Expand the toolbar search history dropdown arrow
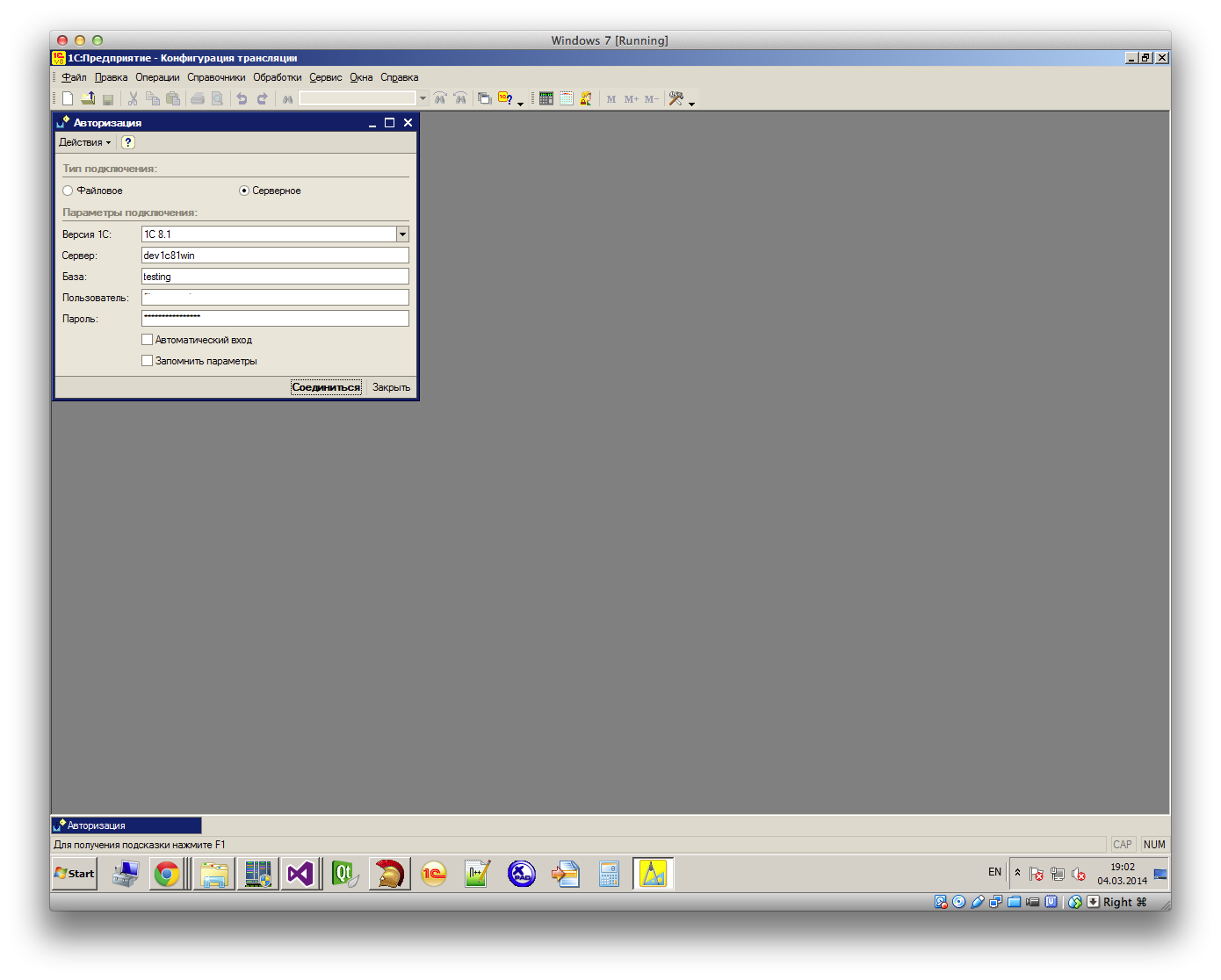The height and width of the screenshot is (980, 1221). [423, 98]
